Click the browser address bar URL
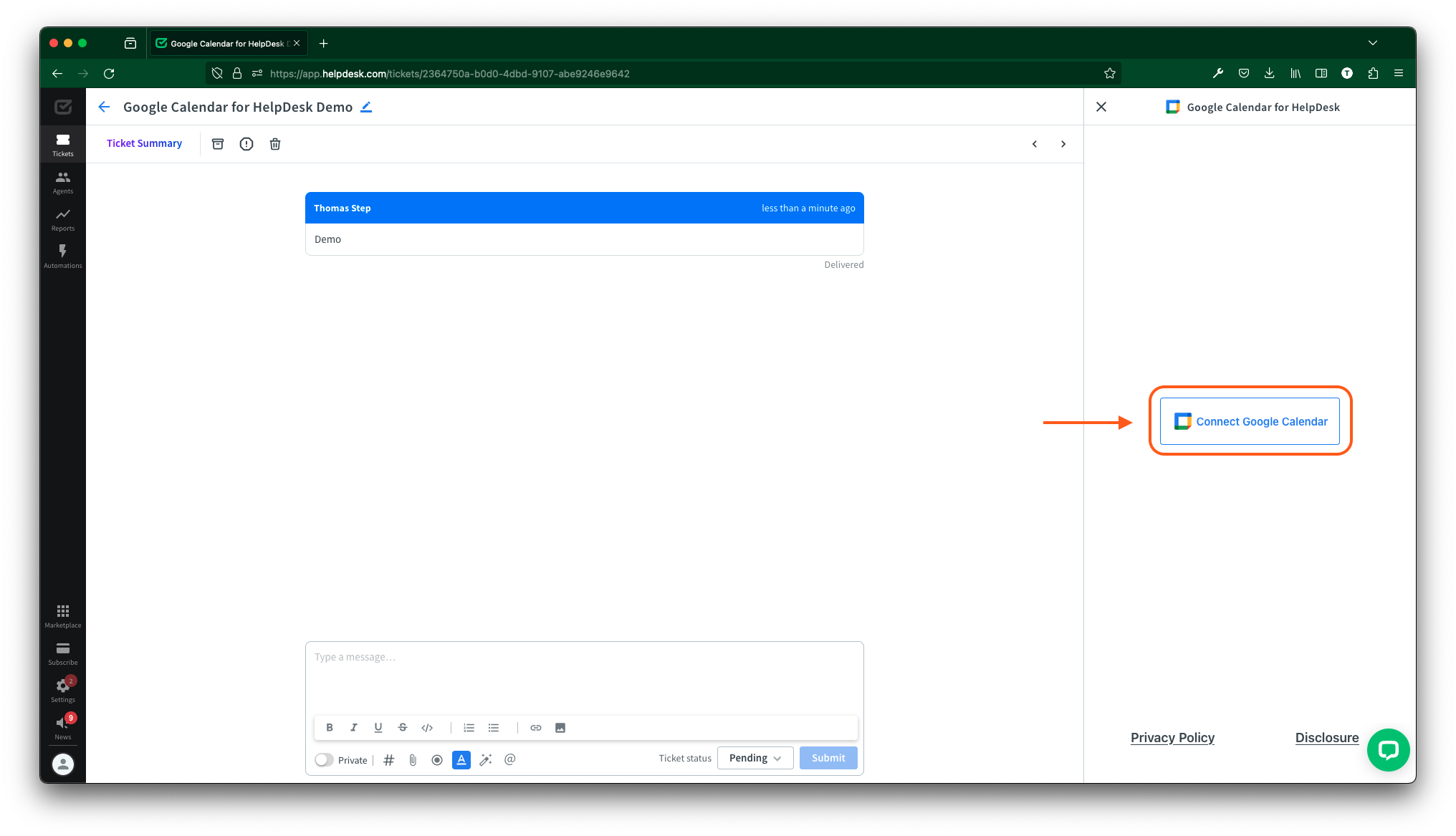This screenshot has height=836, width=1456. pyautogui.click(x=449, y=74)
